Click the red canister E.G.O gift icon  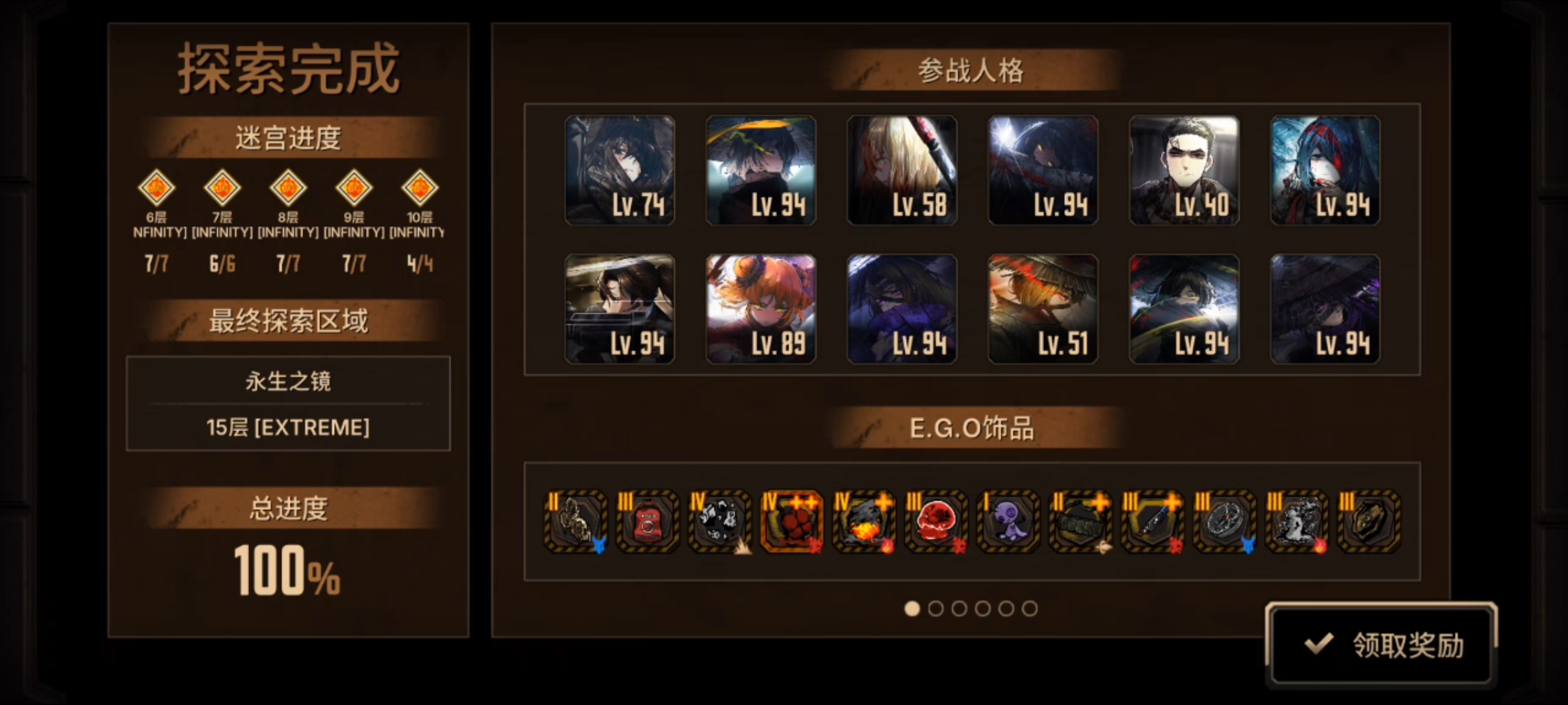click(647, 522)
